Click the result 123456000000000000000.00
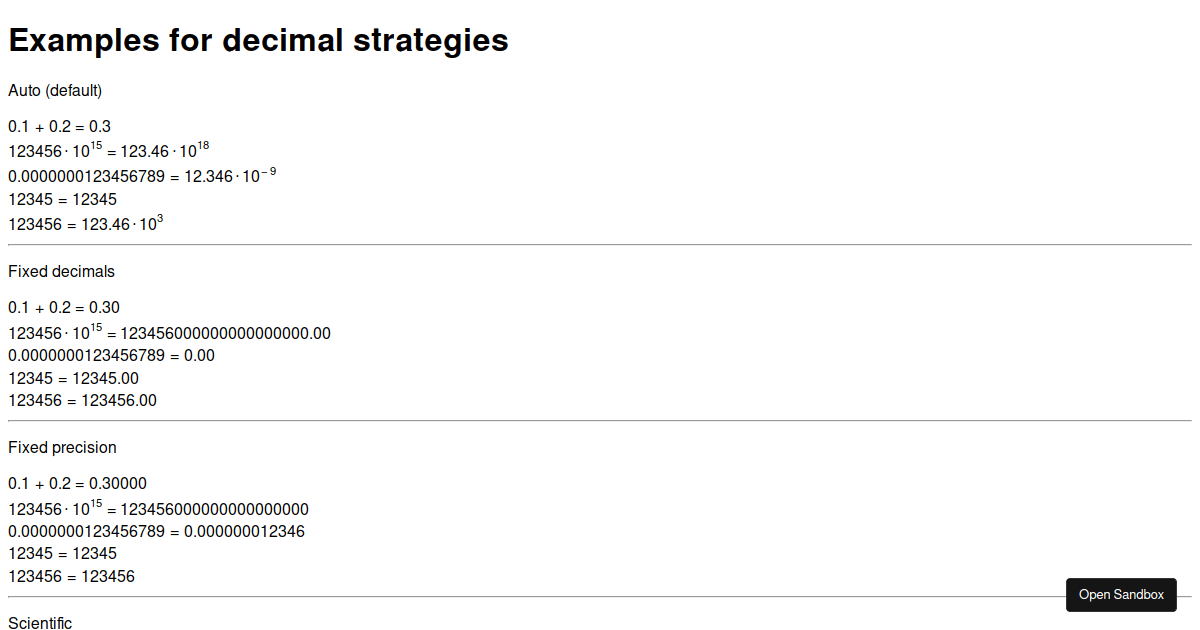The image size is (1200, 630). (226, 333)
